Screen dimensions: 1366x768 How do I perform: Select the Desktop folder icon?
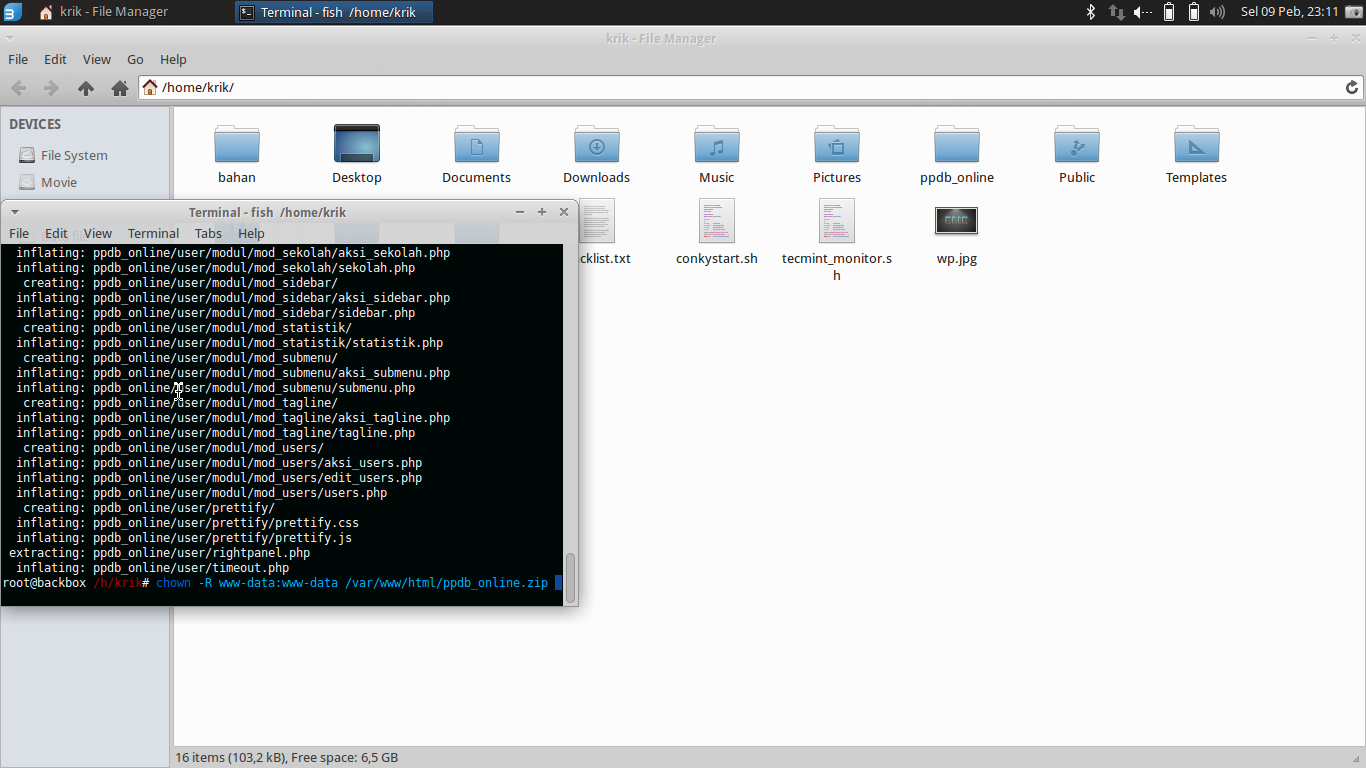[357, 144]
